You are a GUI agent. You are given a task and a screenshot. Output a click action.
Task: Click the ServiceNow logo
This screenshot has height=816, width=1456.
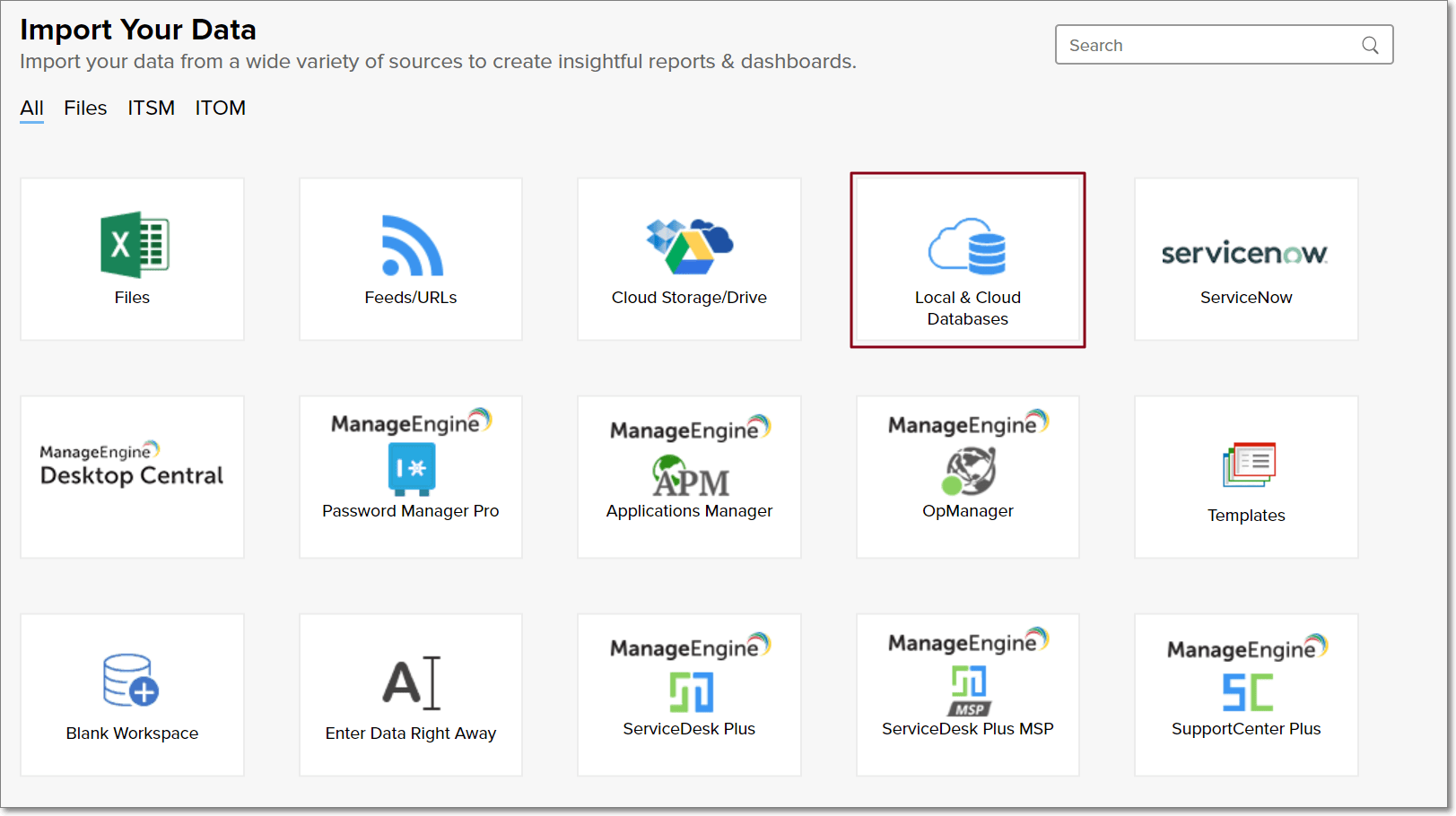tap(1245, 253)
